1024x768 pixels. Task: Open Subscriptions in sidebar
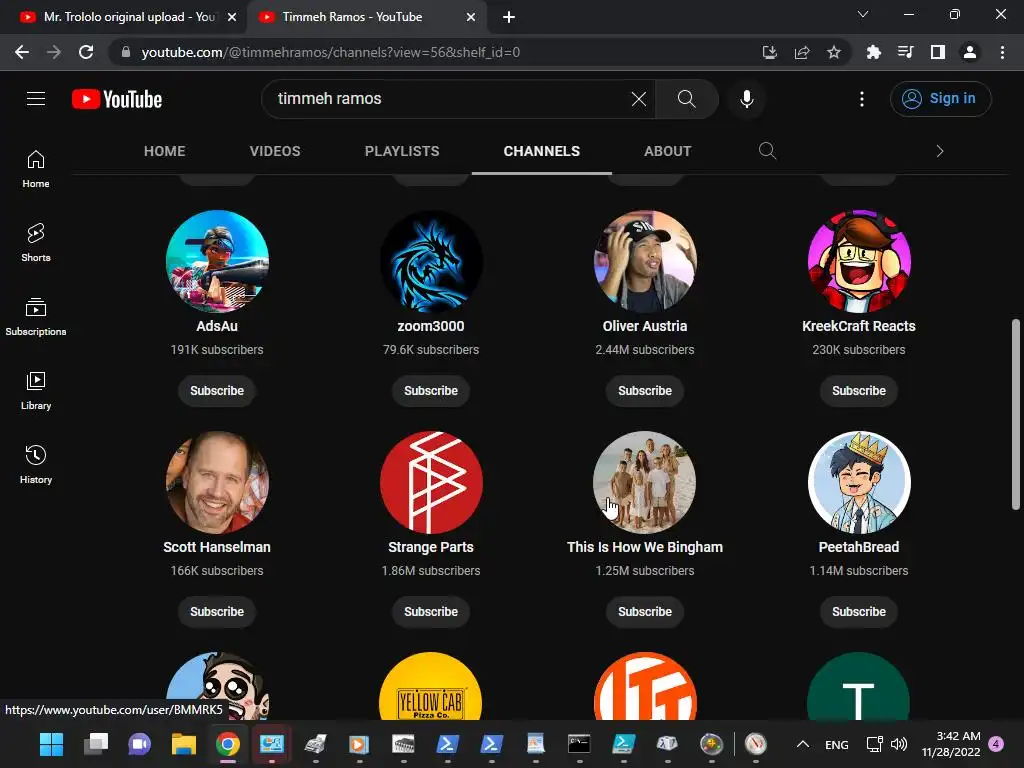pyautogui.click(x=36, y=317)
